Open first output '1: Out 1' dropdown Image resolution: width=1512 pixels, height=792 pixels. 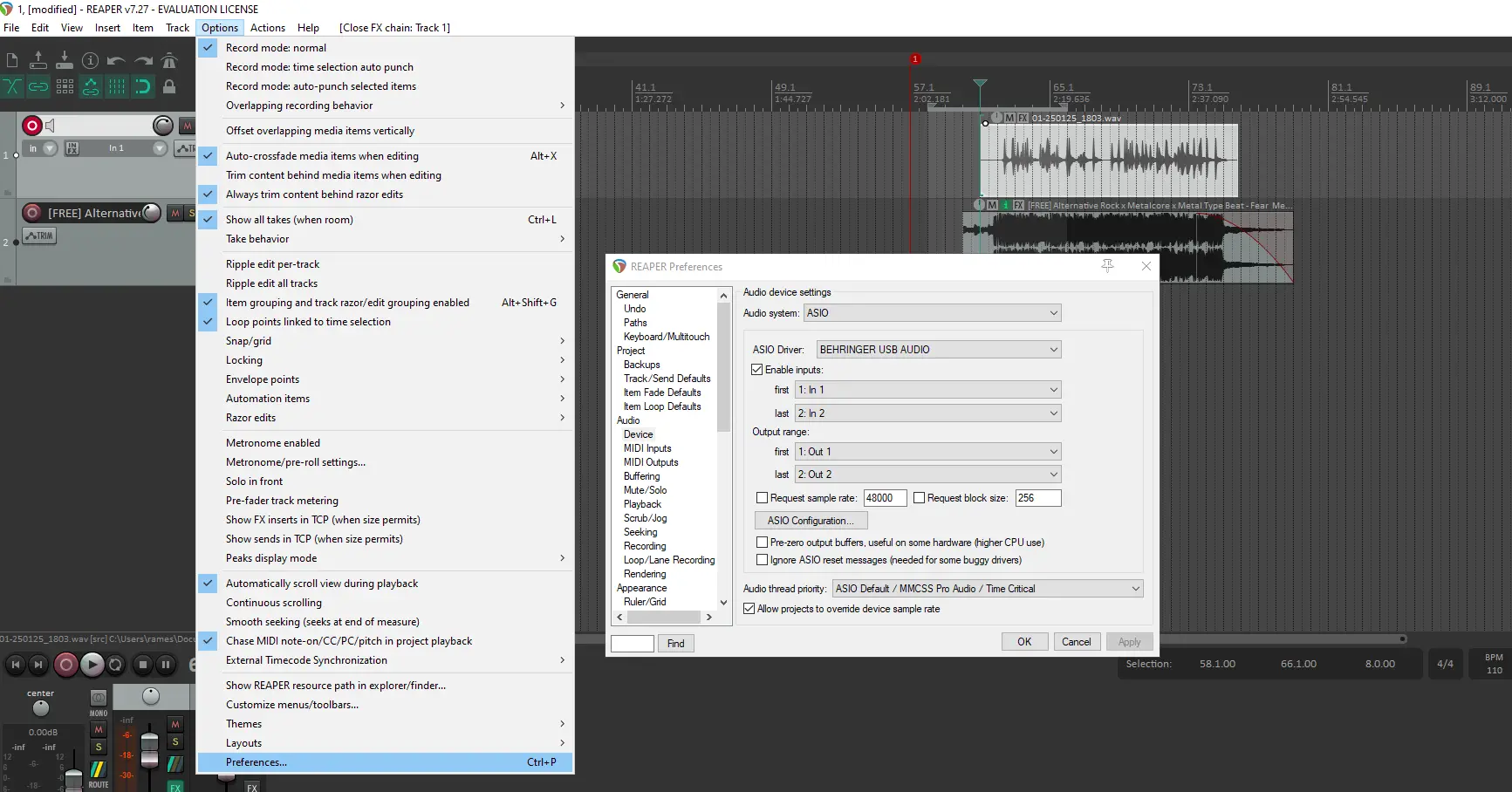[x=928, y=452]
